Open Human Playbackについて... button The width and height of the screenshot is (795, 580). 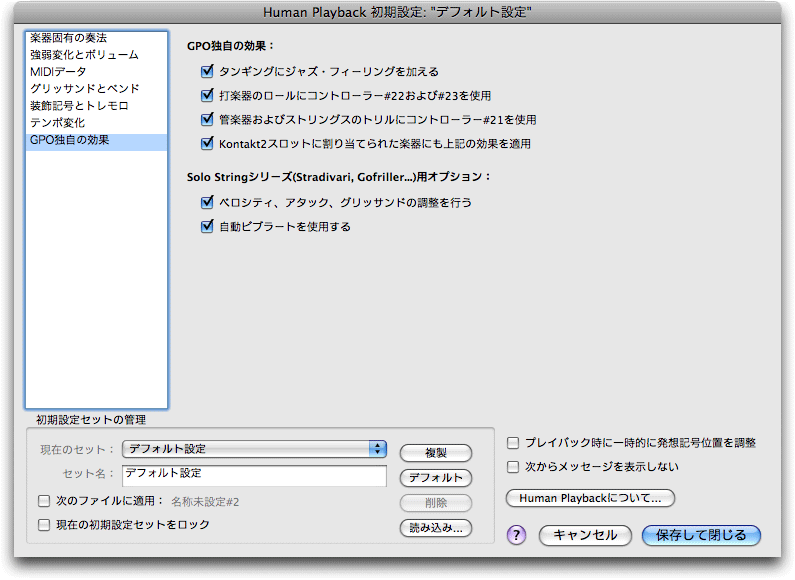coord(590,498)
